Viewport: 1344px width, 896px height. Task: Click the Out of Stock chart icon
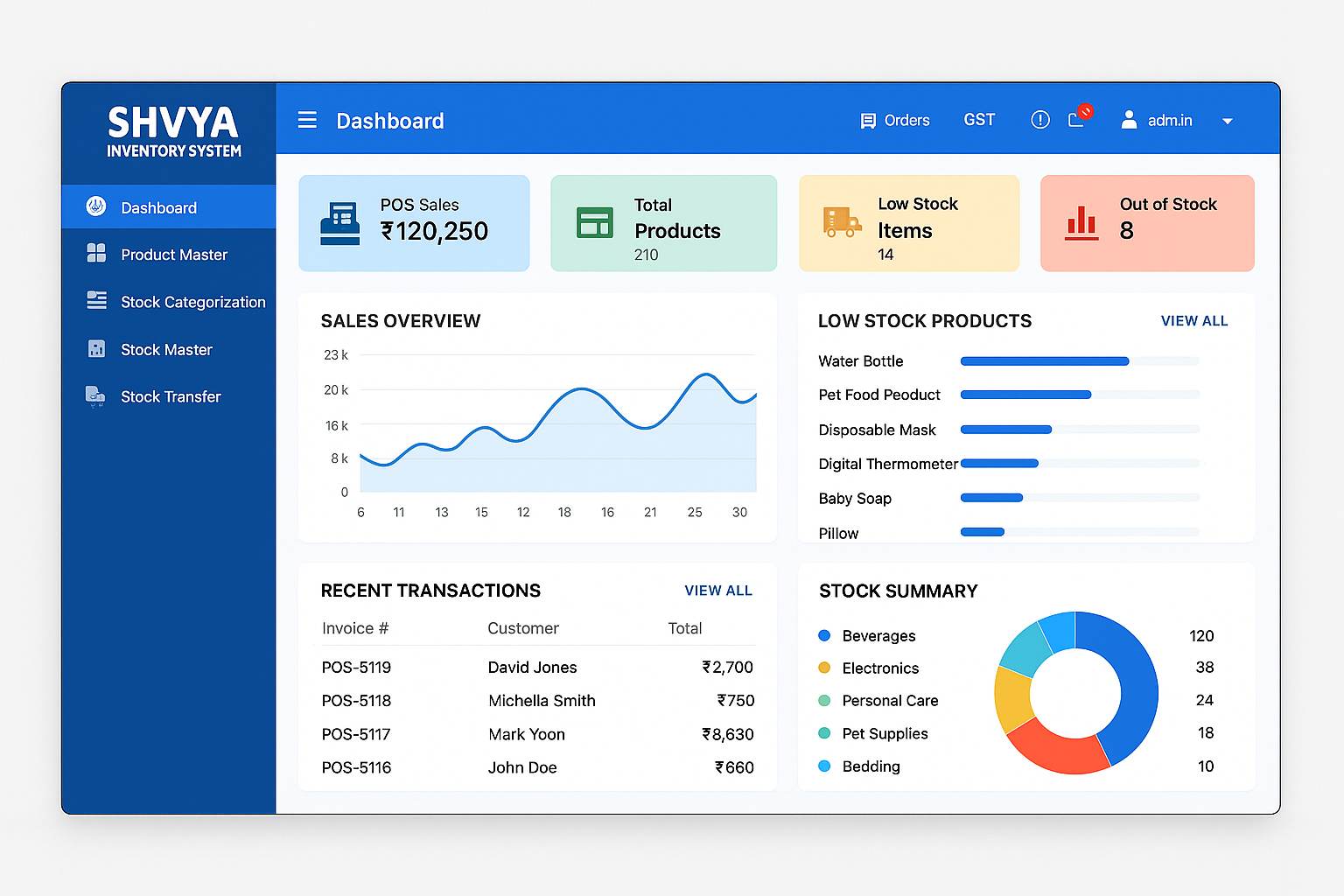[1081, 222]
